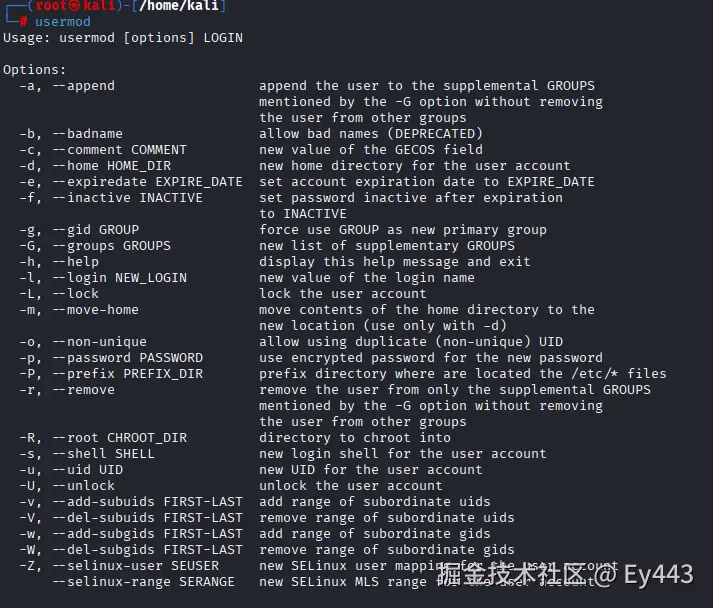Click the typed usermod command
Image resolution: width=713 pixels, height=608 pixels.
point(62,21)
